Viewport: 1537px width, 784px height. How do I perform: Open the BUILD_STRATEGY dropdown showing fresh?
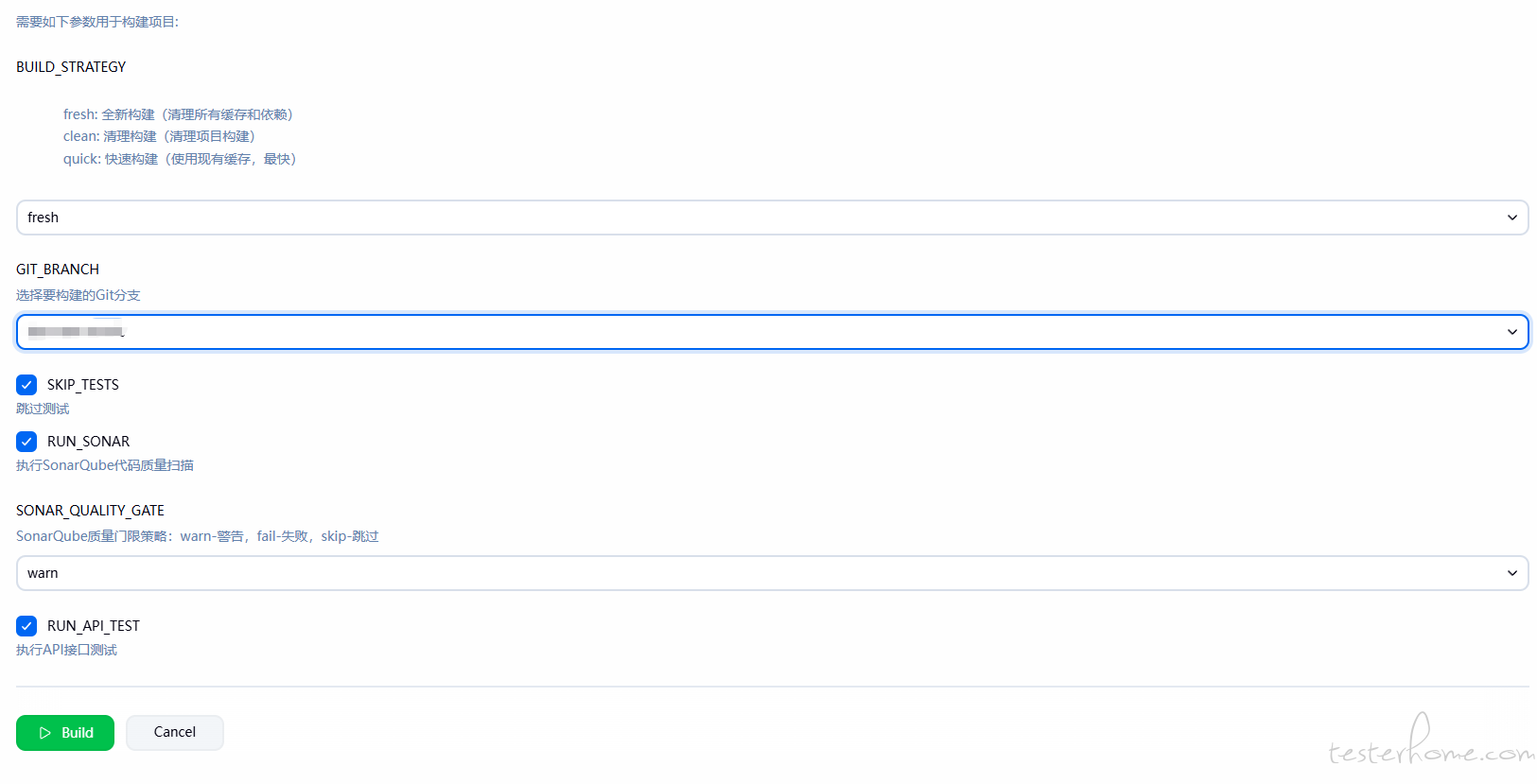[757, 218]
